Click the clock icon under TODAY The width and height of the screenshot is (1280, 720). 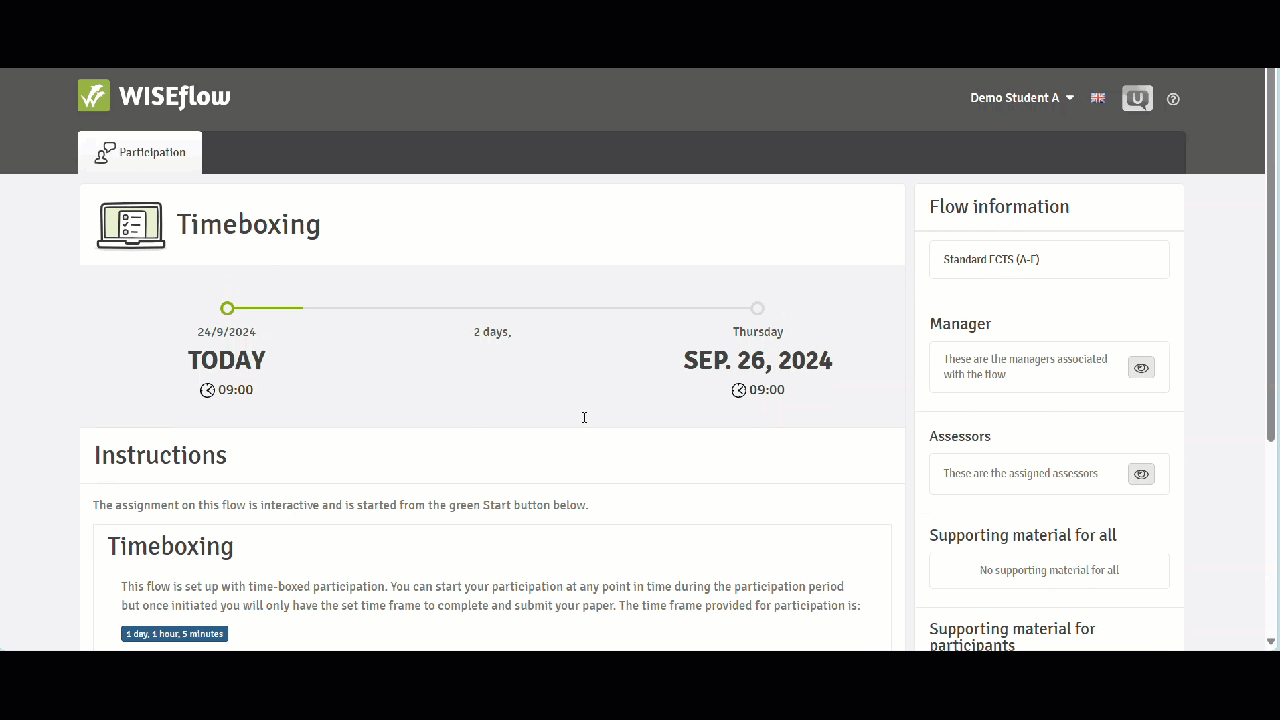[207, 390]
